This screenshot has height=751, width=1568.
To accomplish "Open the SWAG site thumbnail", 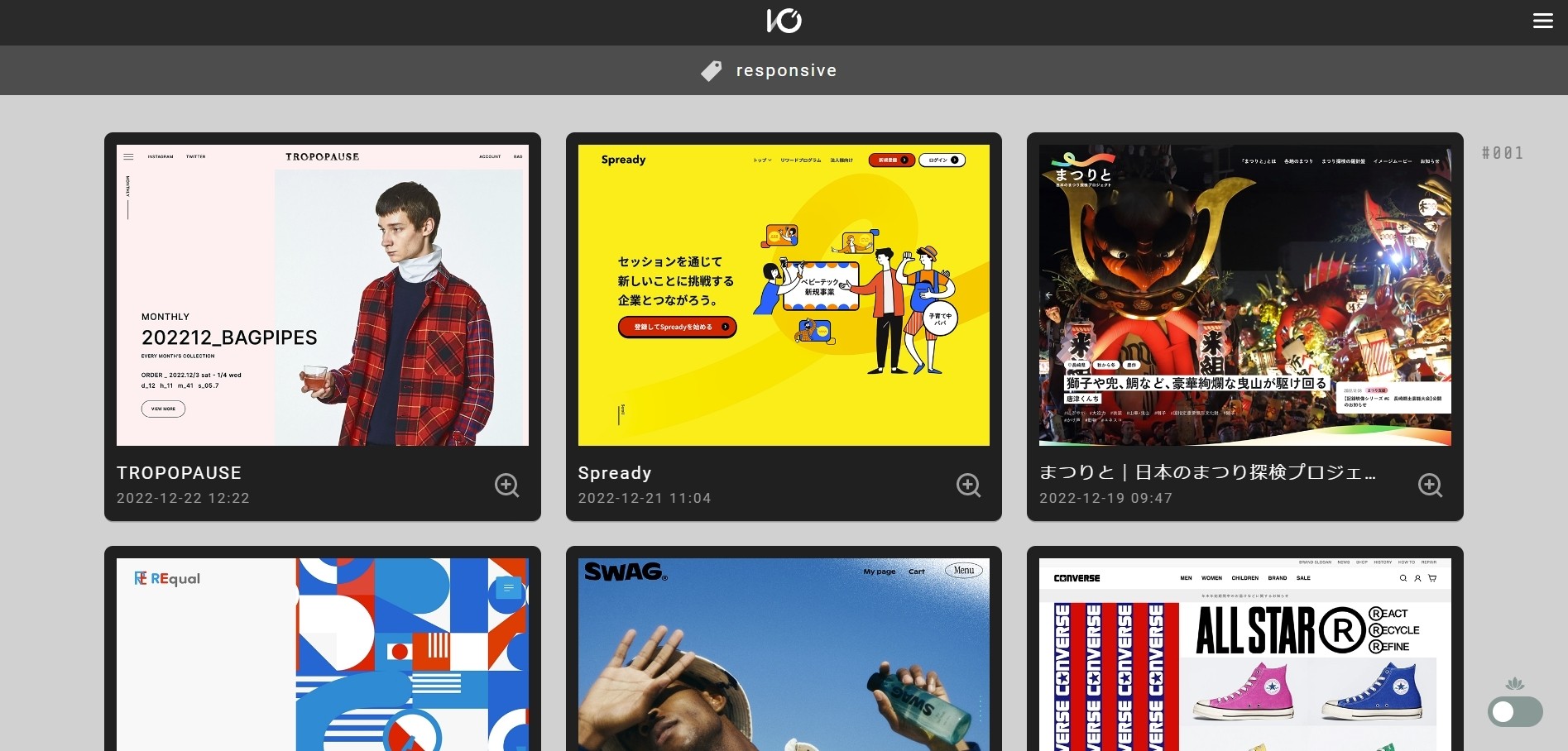I will pyautogui.click(x=784, y=654).
